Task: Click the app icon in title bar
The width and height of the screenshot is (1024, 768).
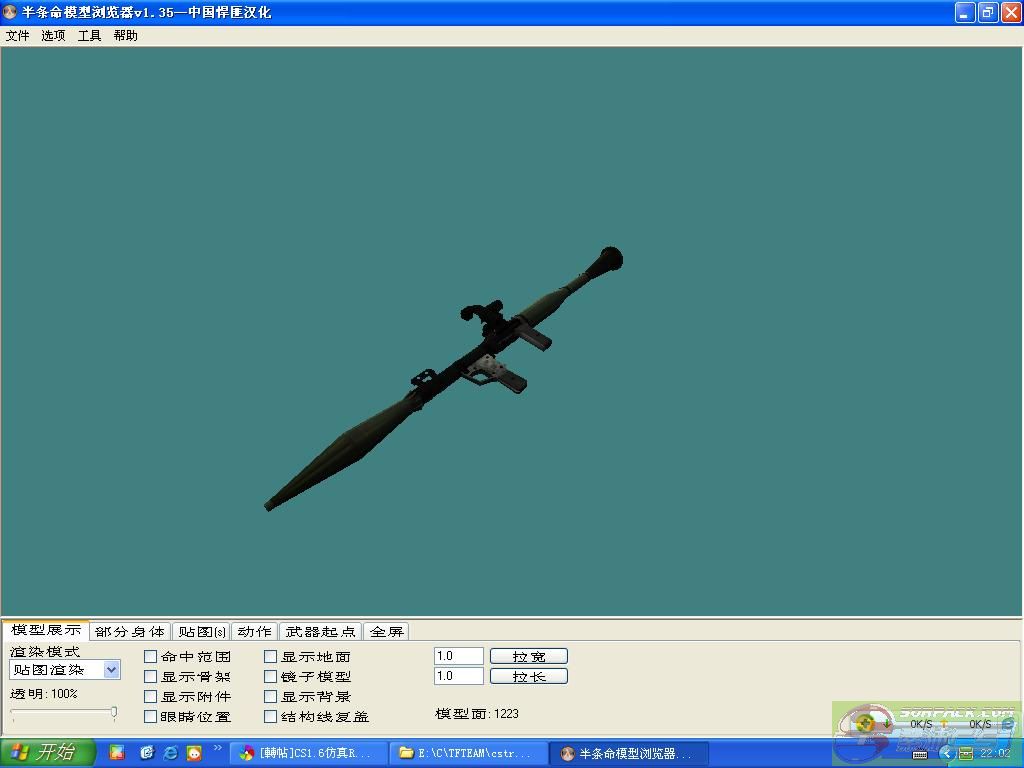Action: tap(11, 12)
